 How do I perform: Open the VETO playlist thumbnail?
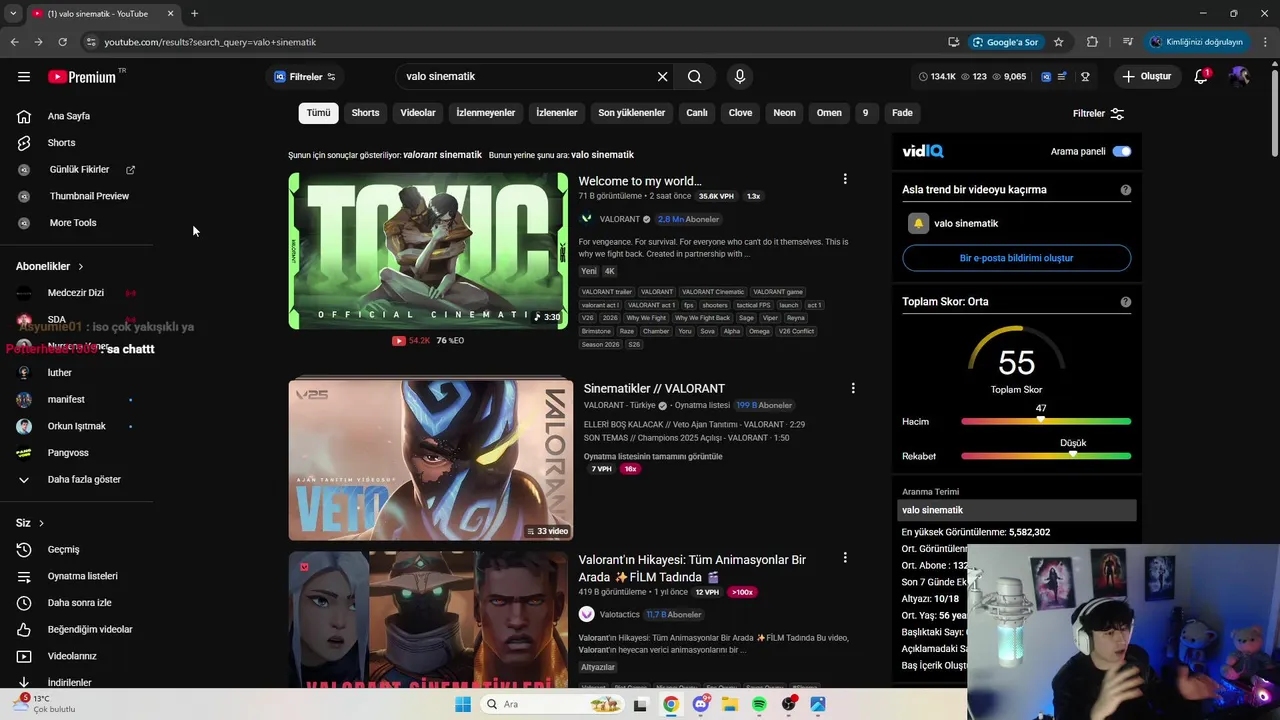tap(430, 459)
